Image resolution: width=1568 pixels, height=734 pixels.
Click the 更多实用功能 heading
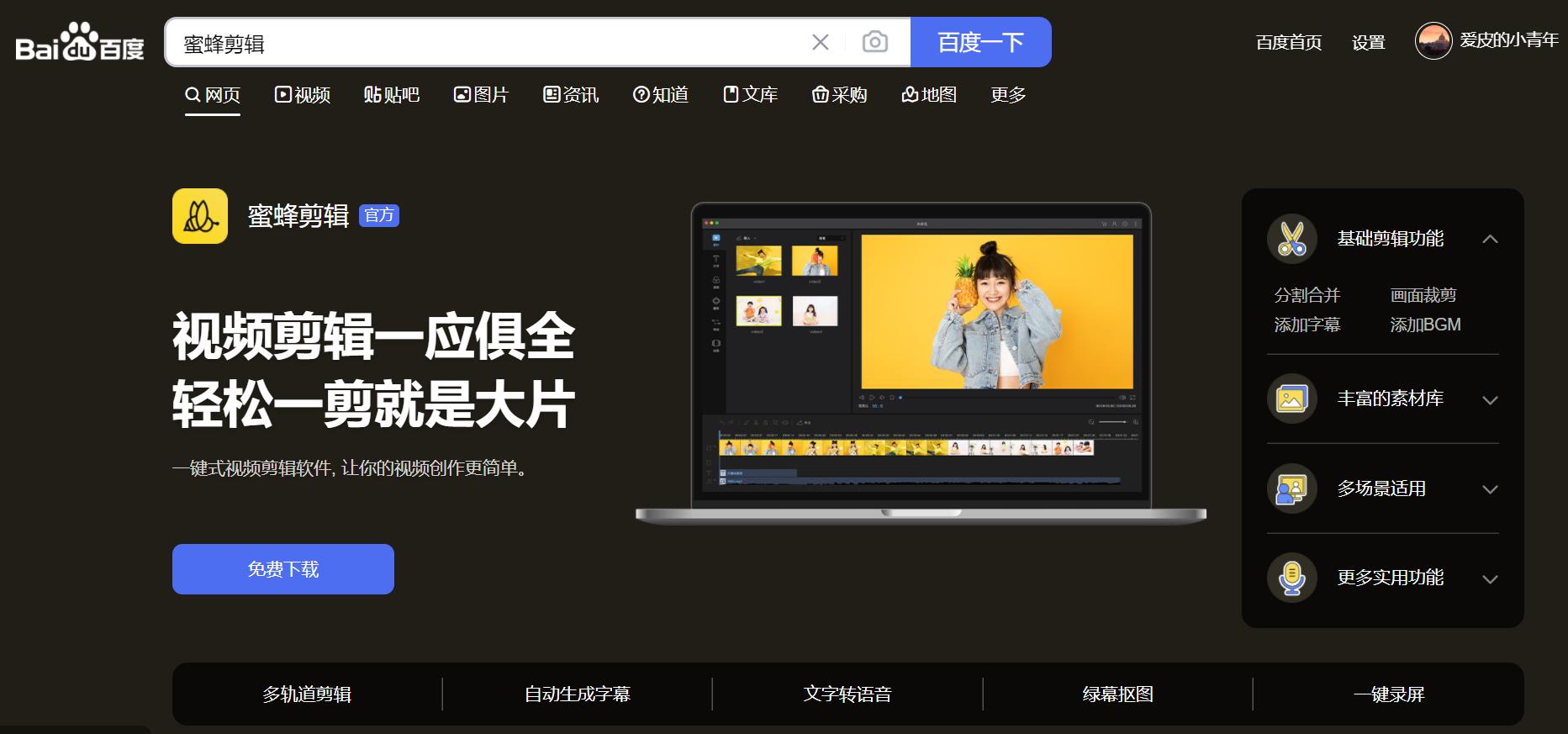coord(1391,578)
